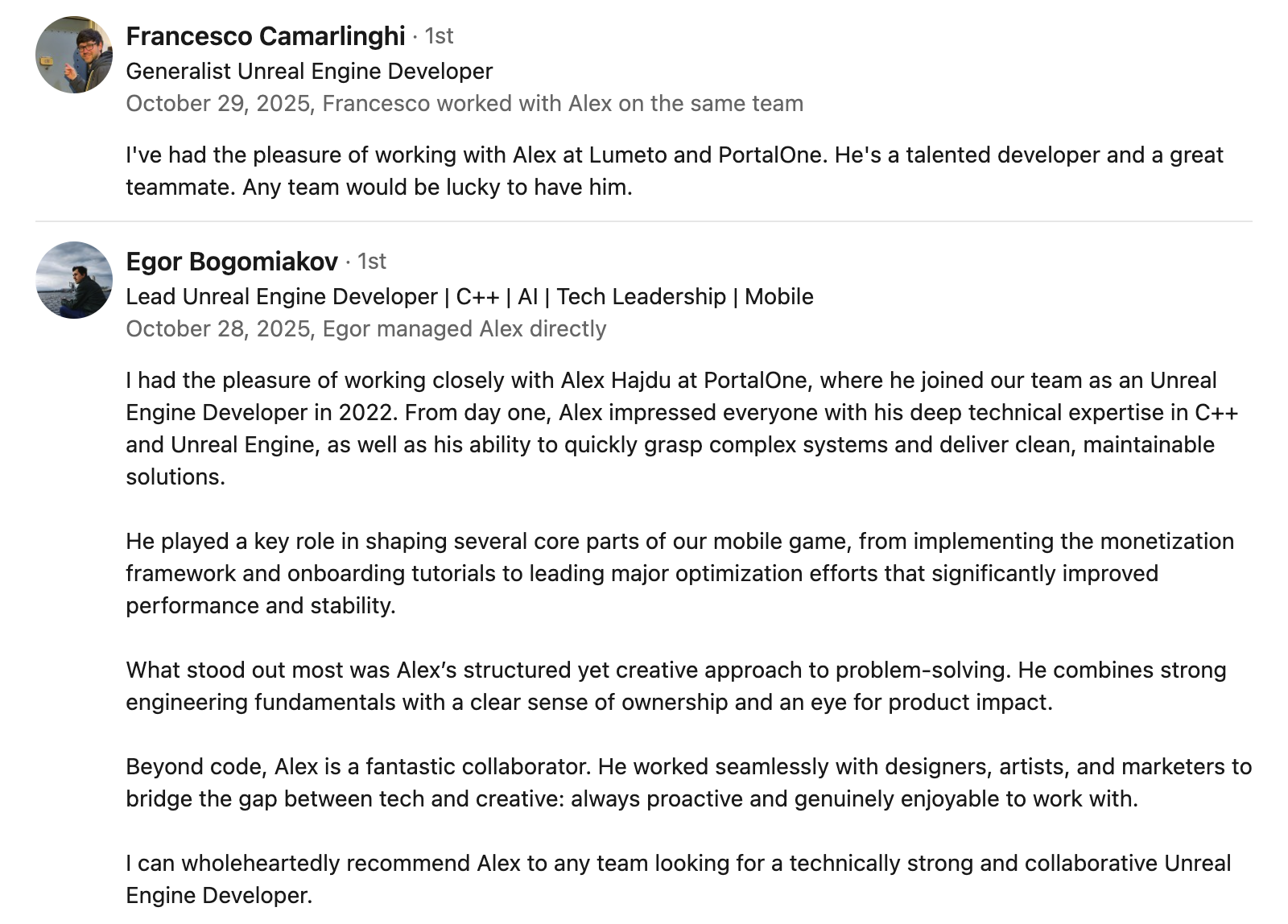
Task: Click the paragraph starting 'He played a key role'
Action: click(x=679, y=573)
